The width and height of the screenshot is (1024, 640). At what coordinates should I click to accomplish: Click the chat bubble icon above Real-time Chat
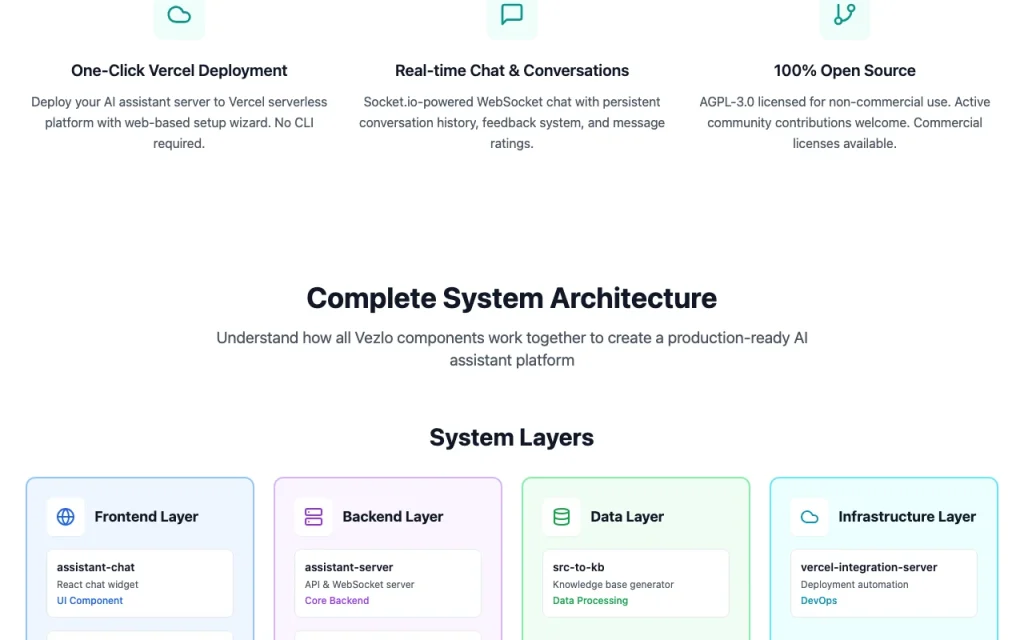tap(512, 14)
